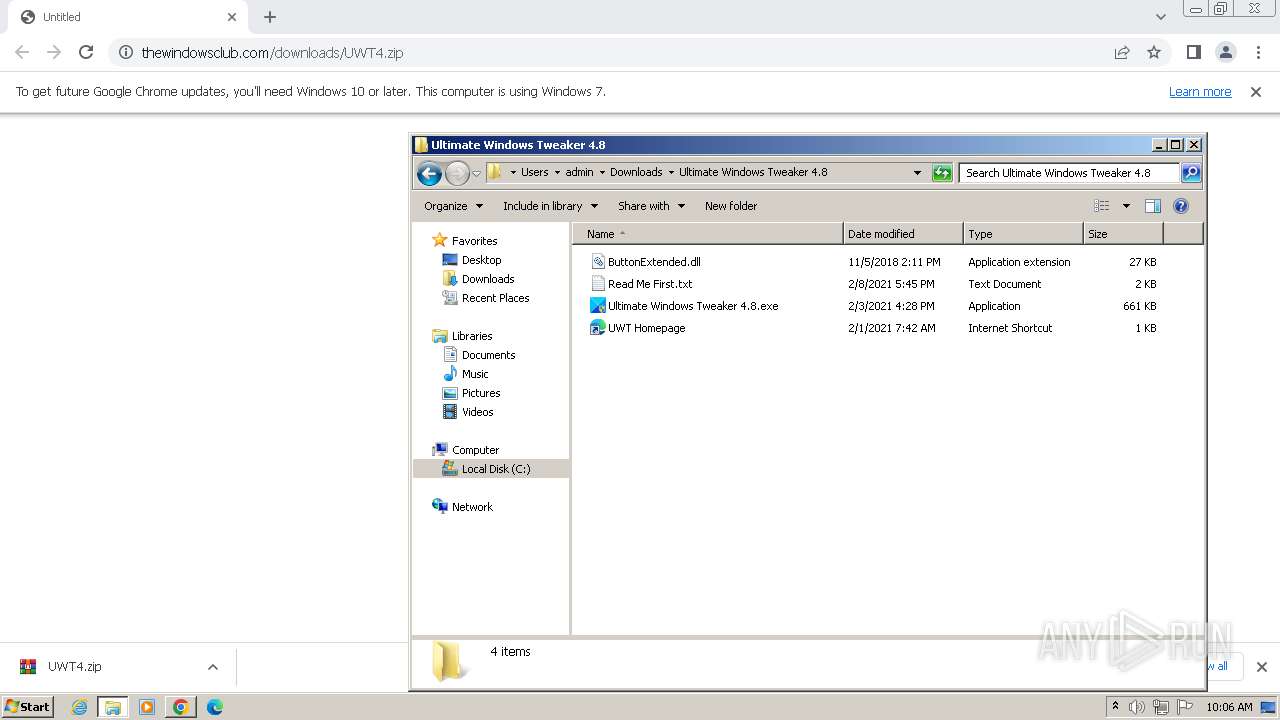View site information icon in address bar
Viewport: 1280px width, 720px height.
[x=126, y=52]
